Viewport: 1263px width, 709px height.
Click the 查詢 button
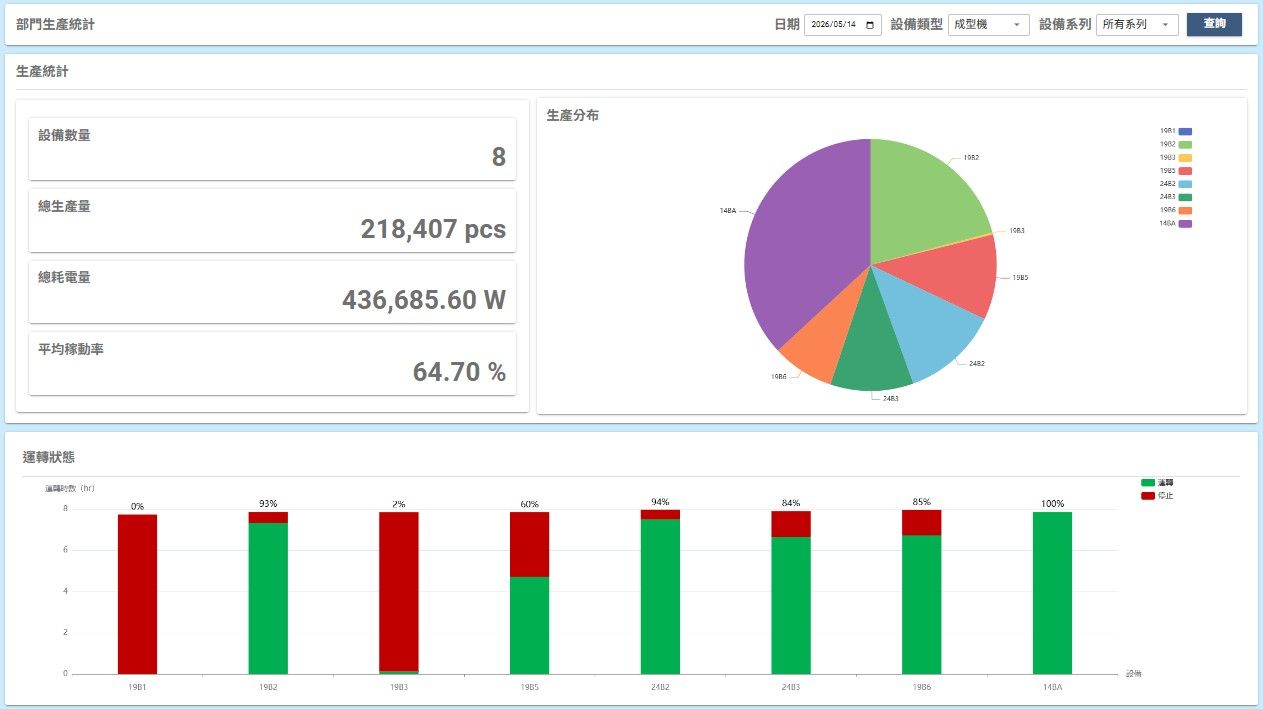[x=1214, y=24]
